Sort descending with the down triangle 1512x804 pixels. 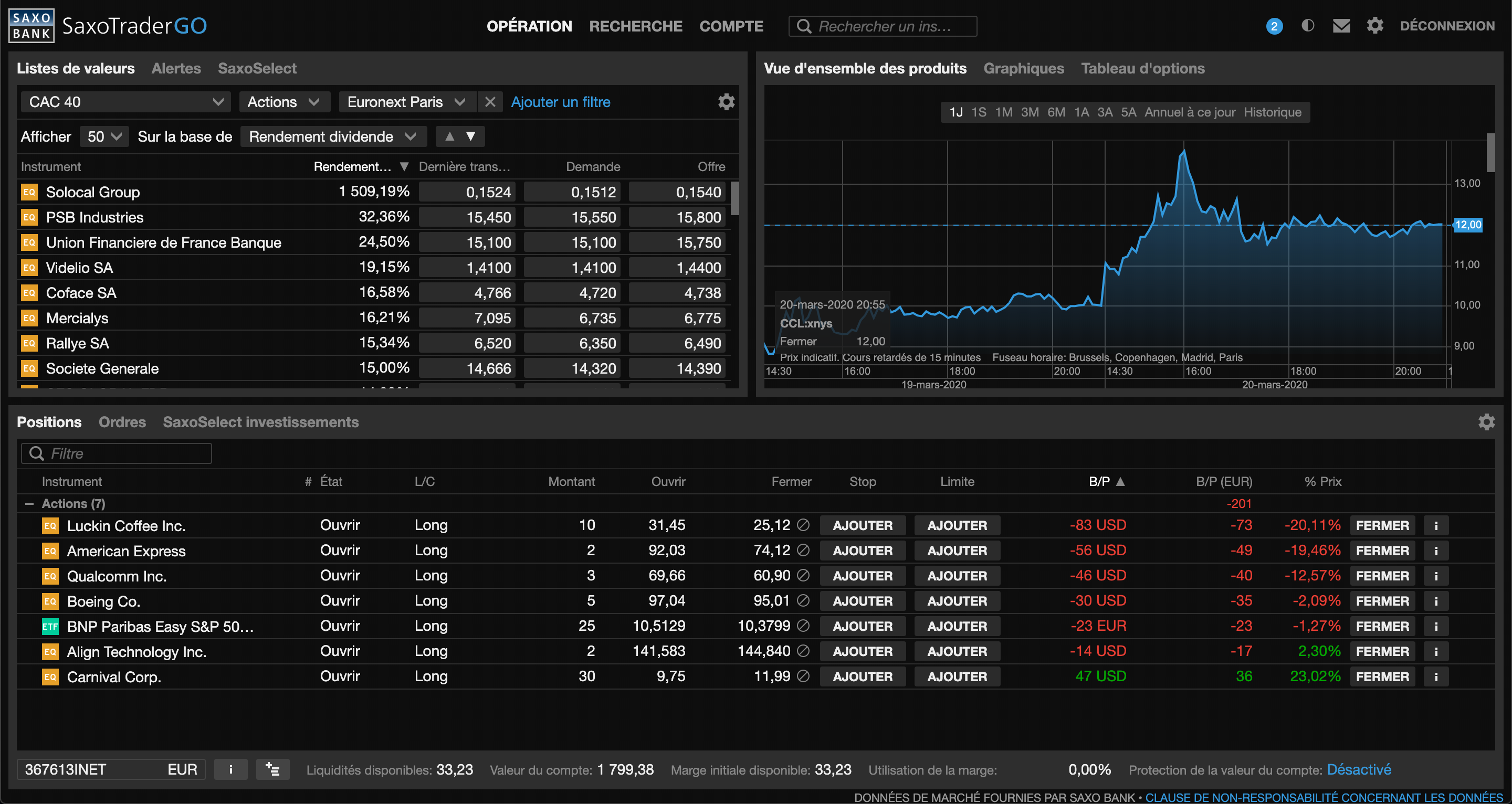(470, 137)
